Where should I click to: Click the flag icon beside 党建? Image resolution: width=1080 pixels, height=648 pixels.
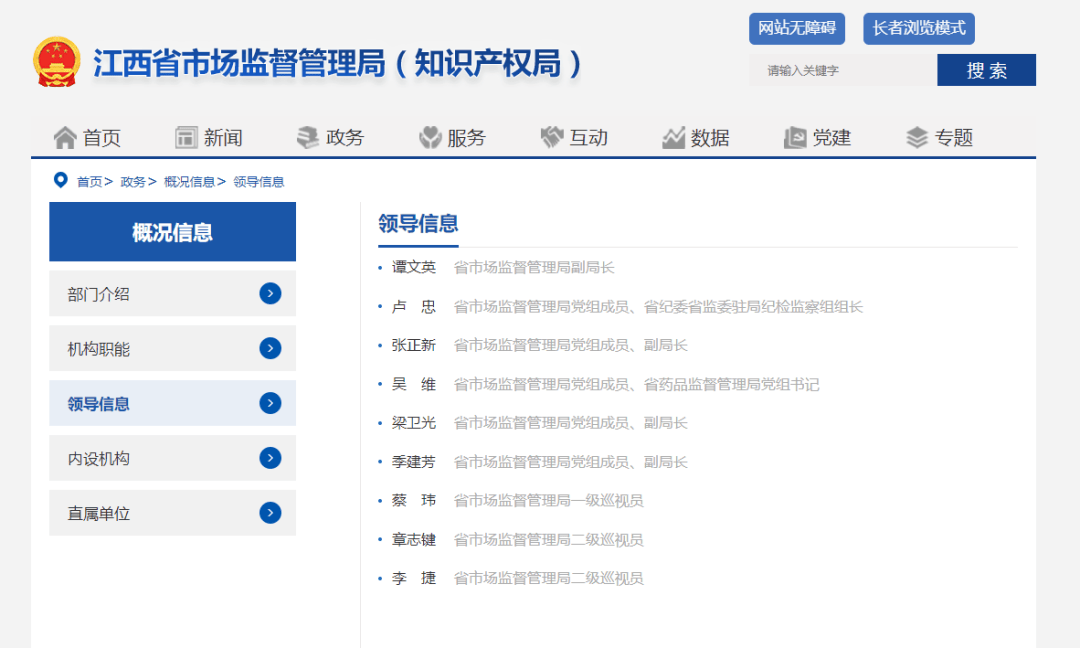pyautogui.click(x=795, y=138)
